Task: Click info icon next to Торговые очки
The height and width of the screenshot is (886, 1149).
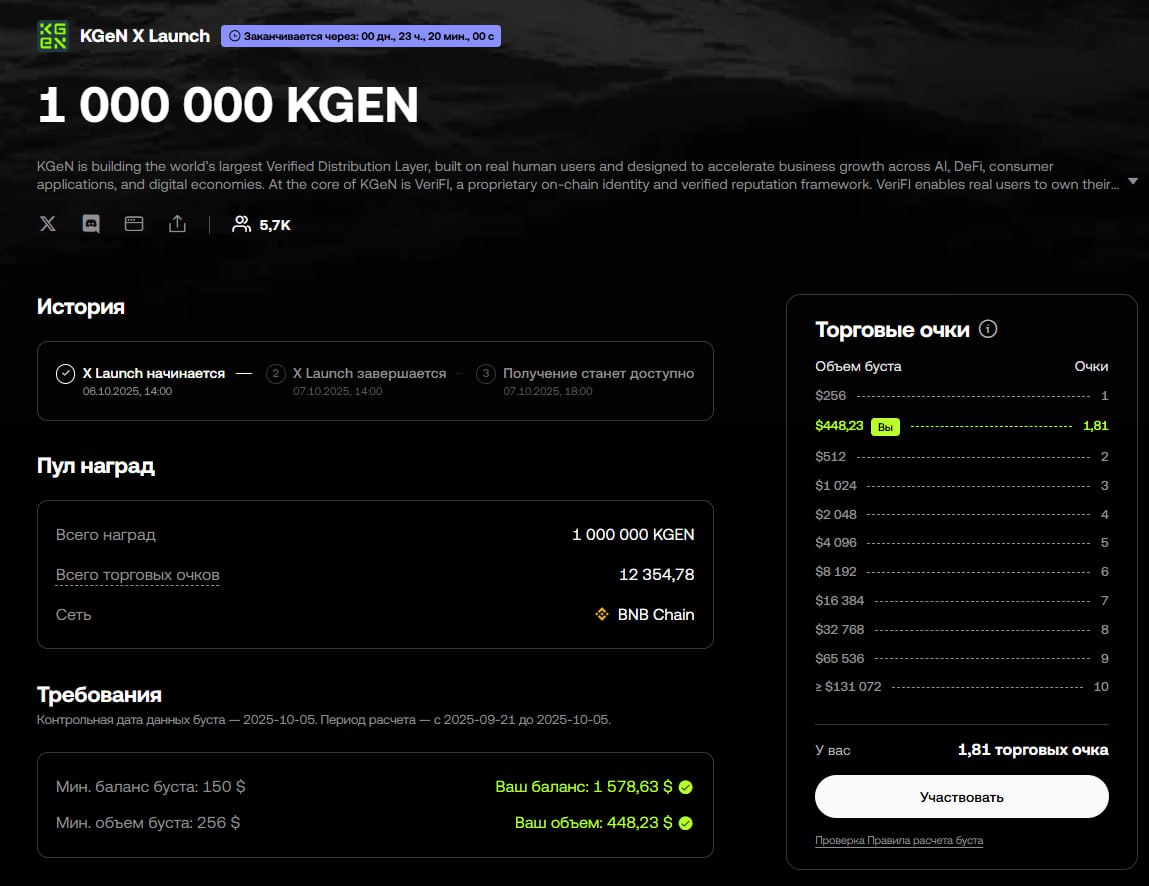Action: 988,329
